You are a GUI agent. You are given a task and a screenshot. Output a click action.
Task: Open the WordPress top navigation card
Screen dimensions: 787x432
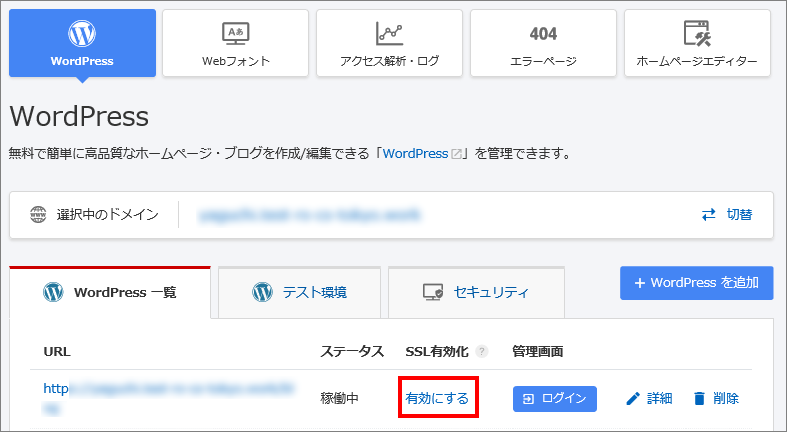pyautogui.click(x=82, y=43)
